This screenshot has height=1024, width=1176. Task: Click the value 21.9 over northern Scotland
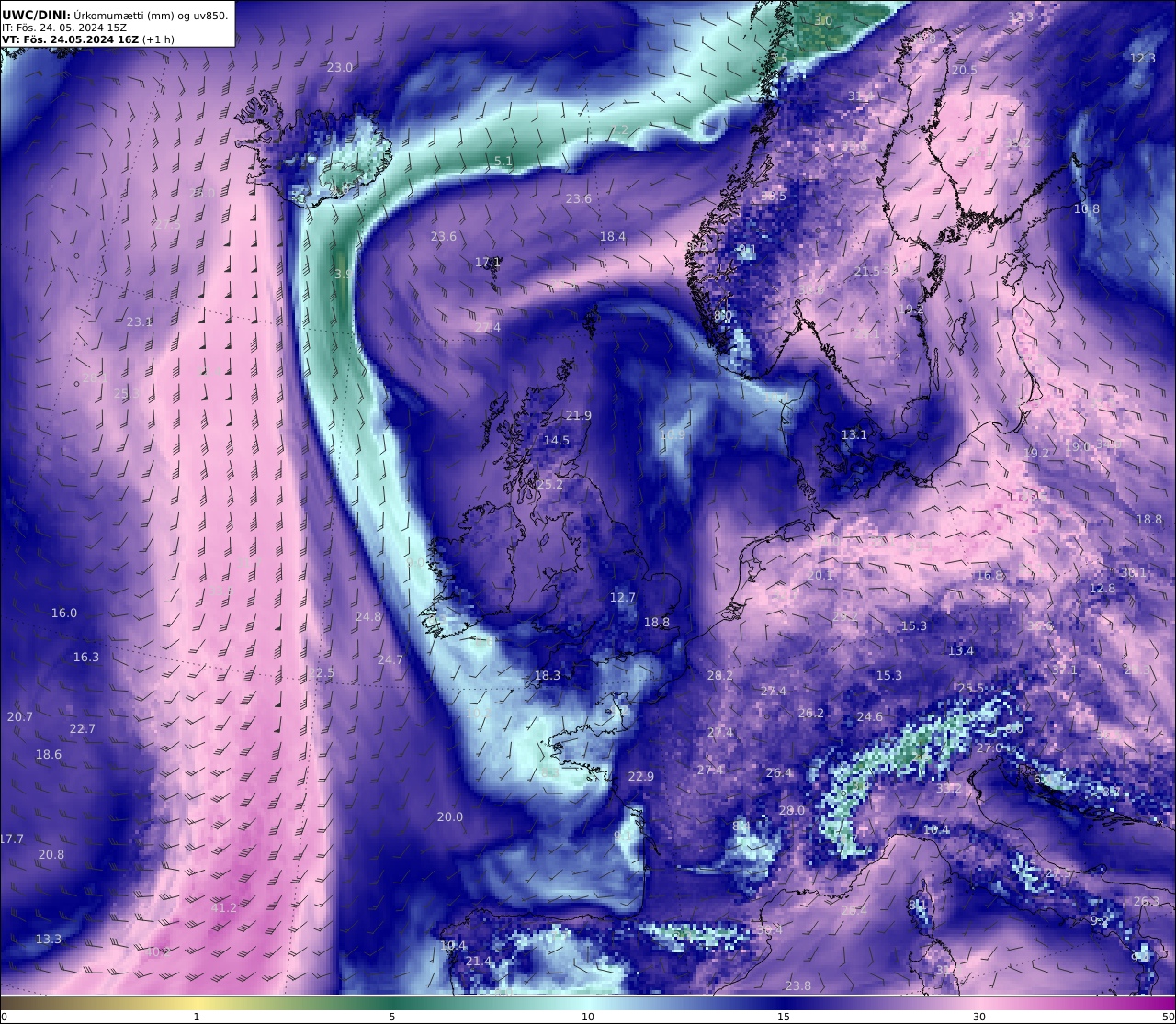[x=578, y=416]
